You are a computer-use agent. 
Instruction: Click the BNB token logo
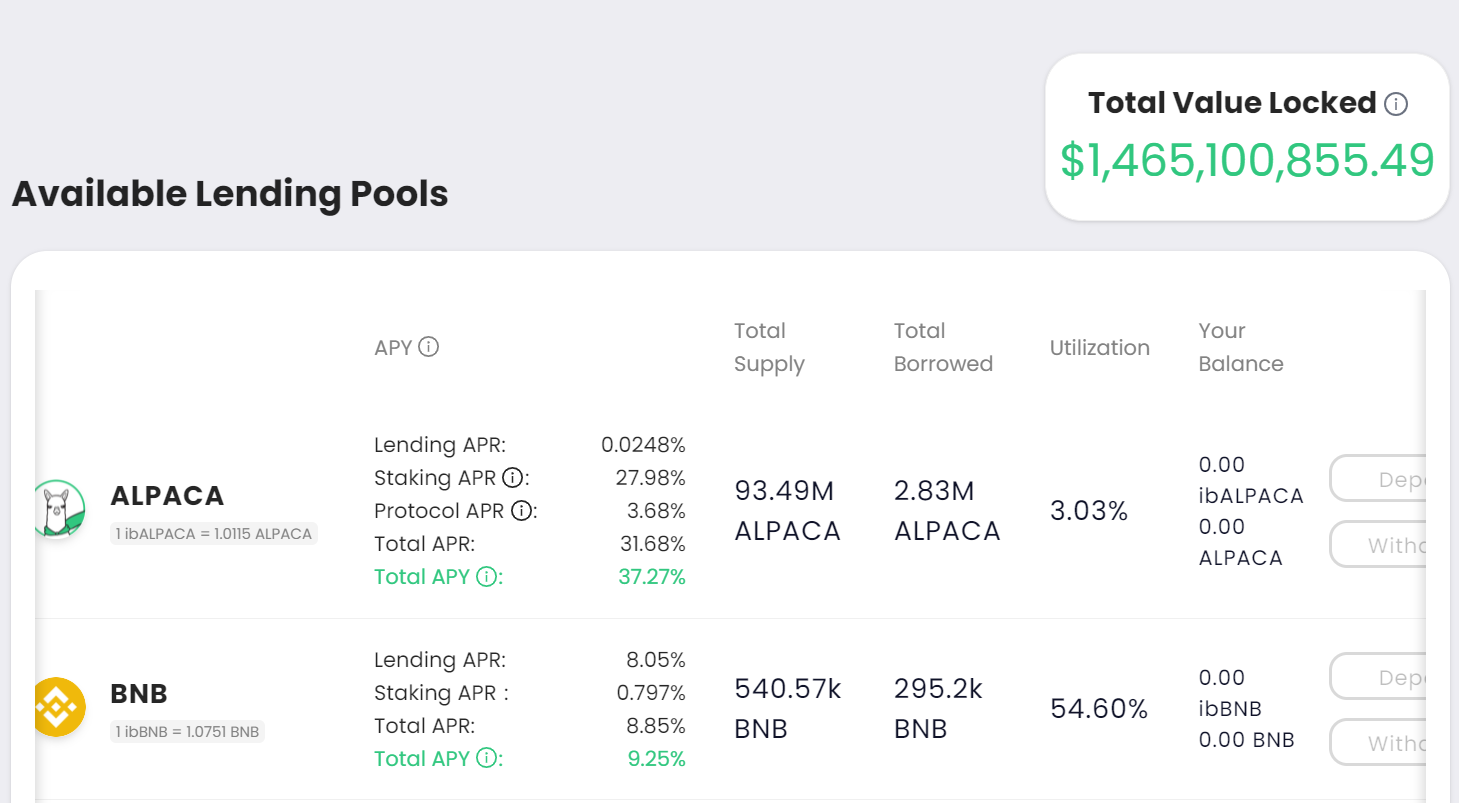(58, 707)
